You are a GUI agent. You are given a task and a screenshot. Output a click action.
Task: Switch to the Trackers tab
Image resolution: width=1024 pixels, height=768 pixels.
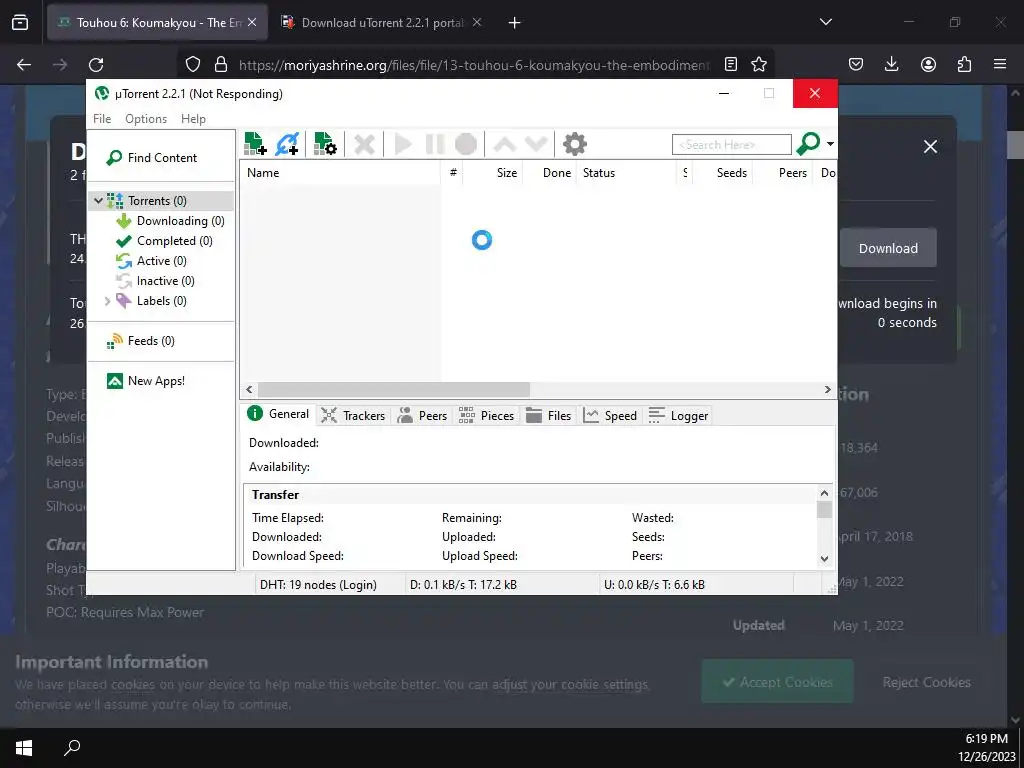click(353, 415)
